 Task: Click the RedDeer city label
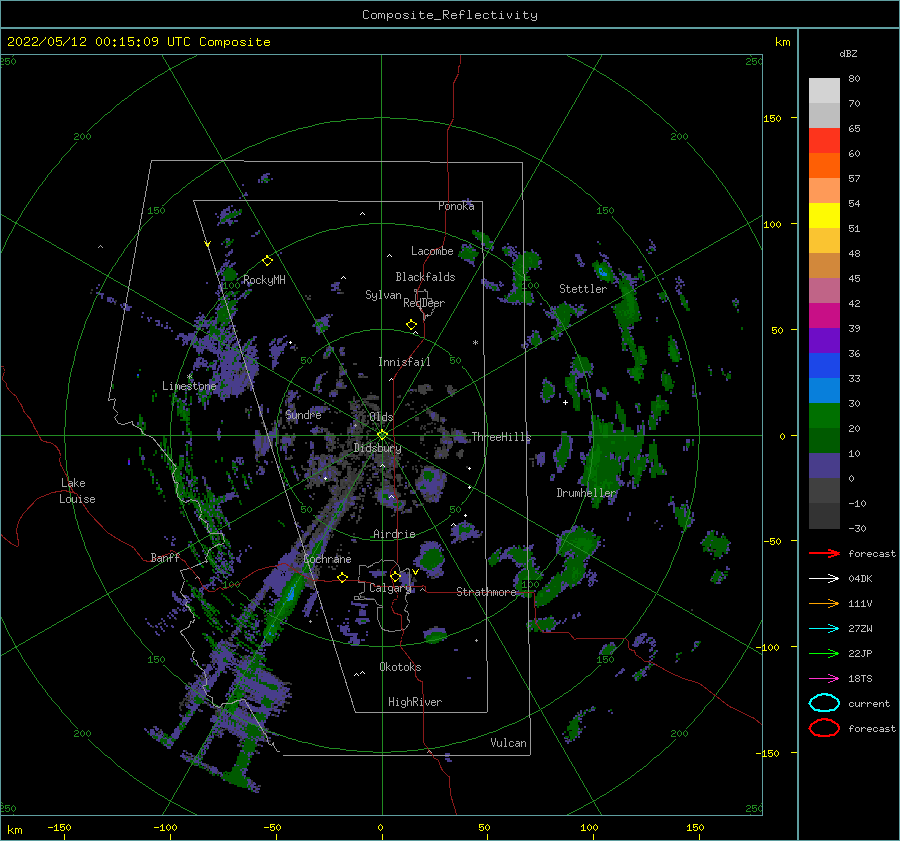(424, 303)
